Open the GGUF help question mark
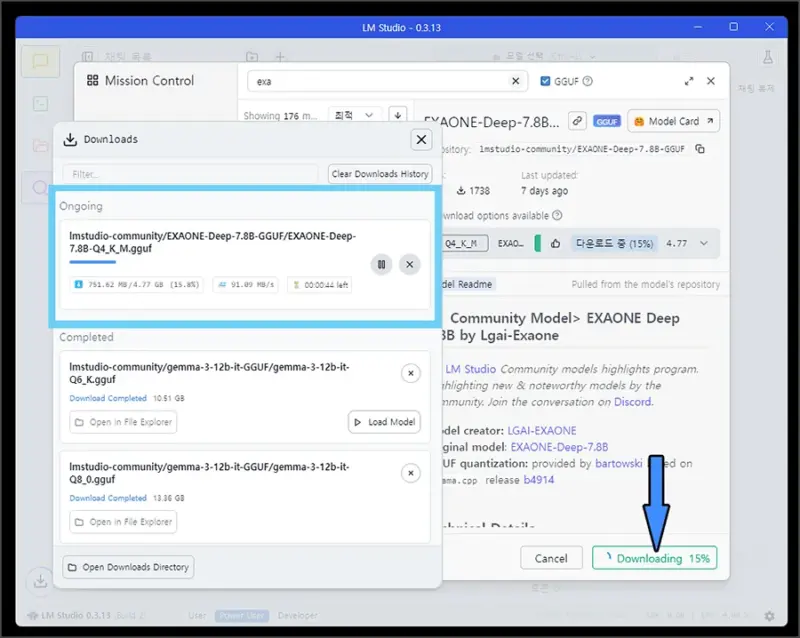 coord(588,81)
